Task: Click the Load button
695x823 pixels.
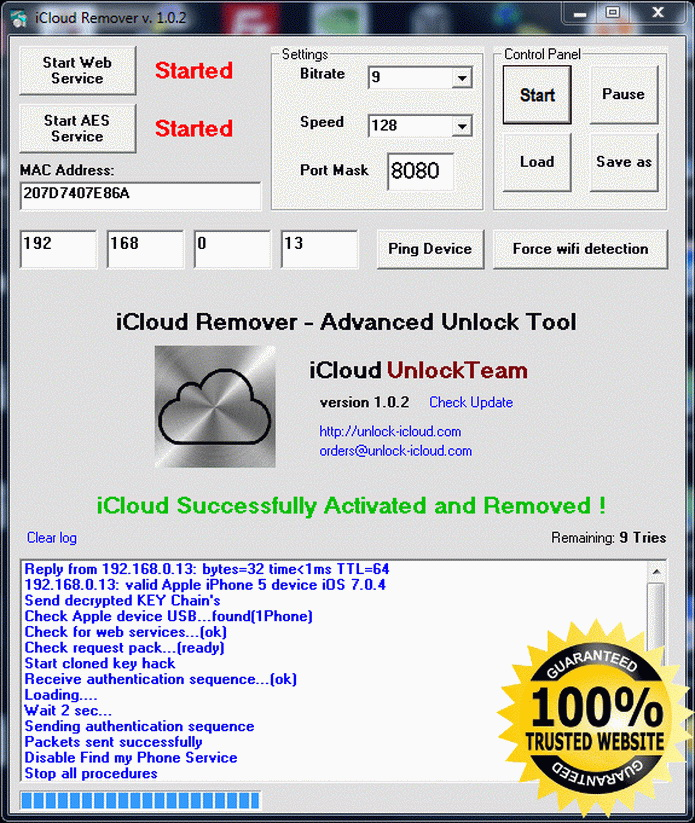Action: 537,162
